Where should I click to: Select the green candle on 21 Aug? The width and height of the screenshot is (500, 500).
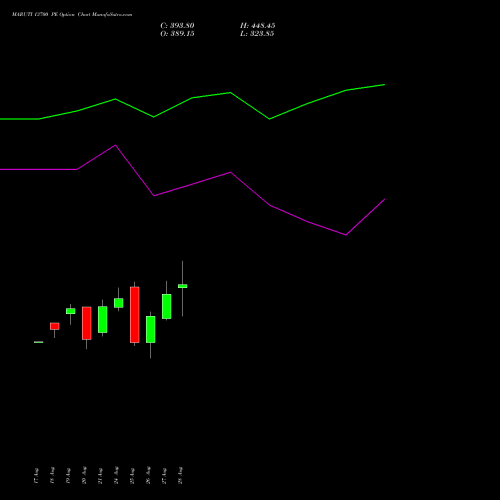click(103, 319)
